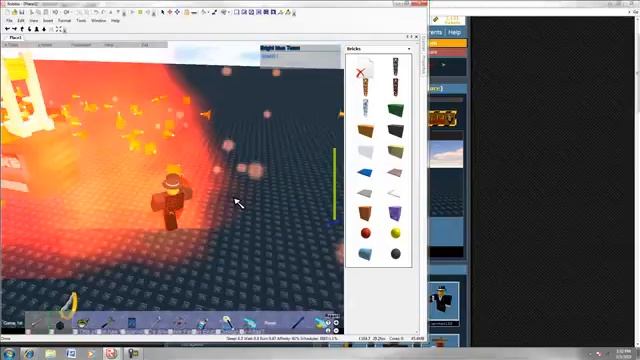The image size is (640, 360).
Task: Select the arrow pointer tool in toolbar
Action: click(x=162, y=12)
